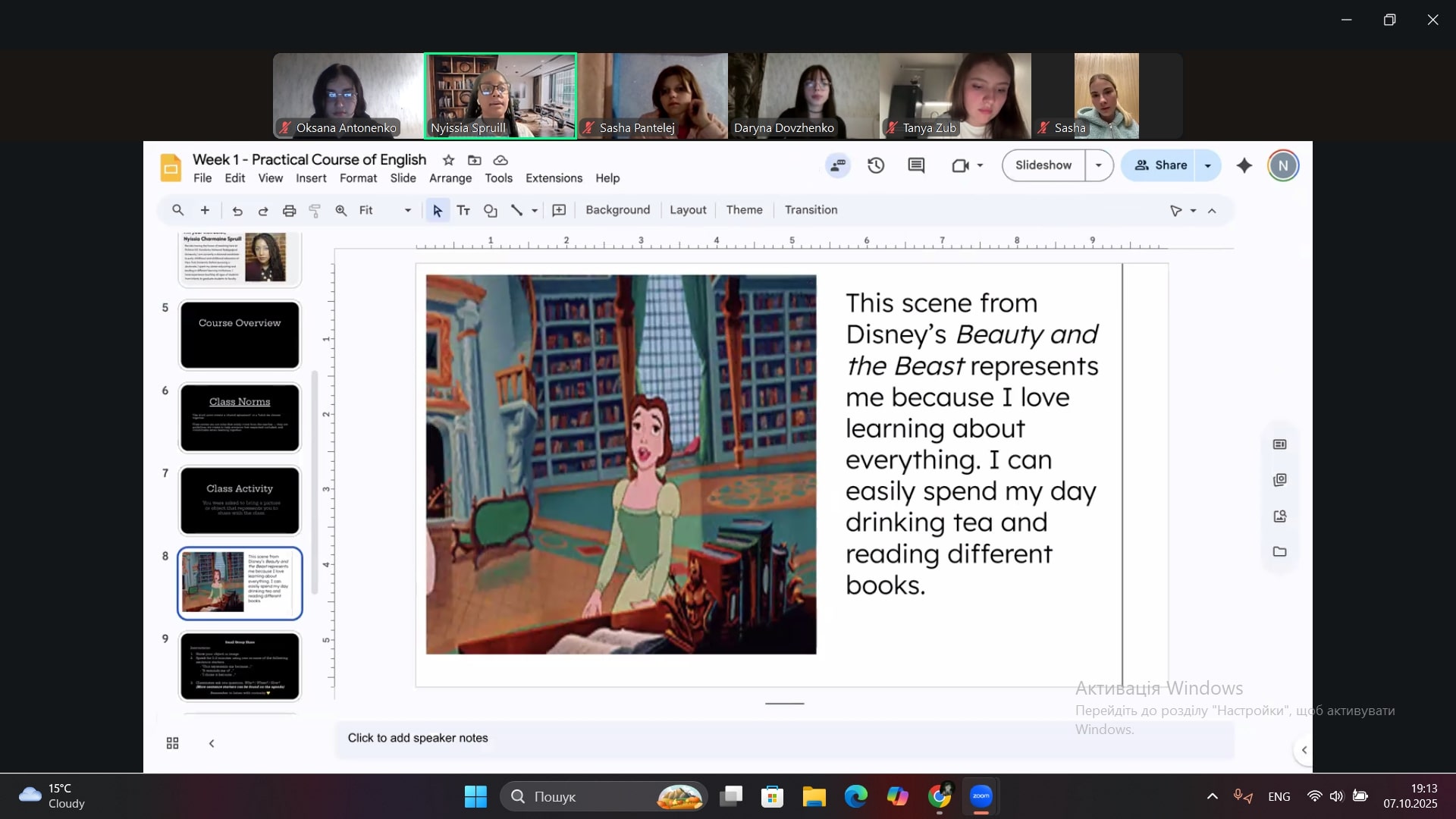Select the Shape tool
Image resolution: width=1456 pixels, height=819 pixels.
click(491, 211)
